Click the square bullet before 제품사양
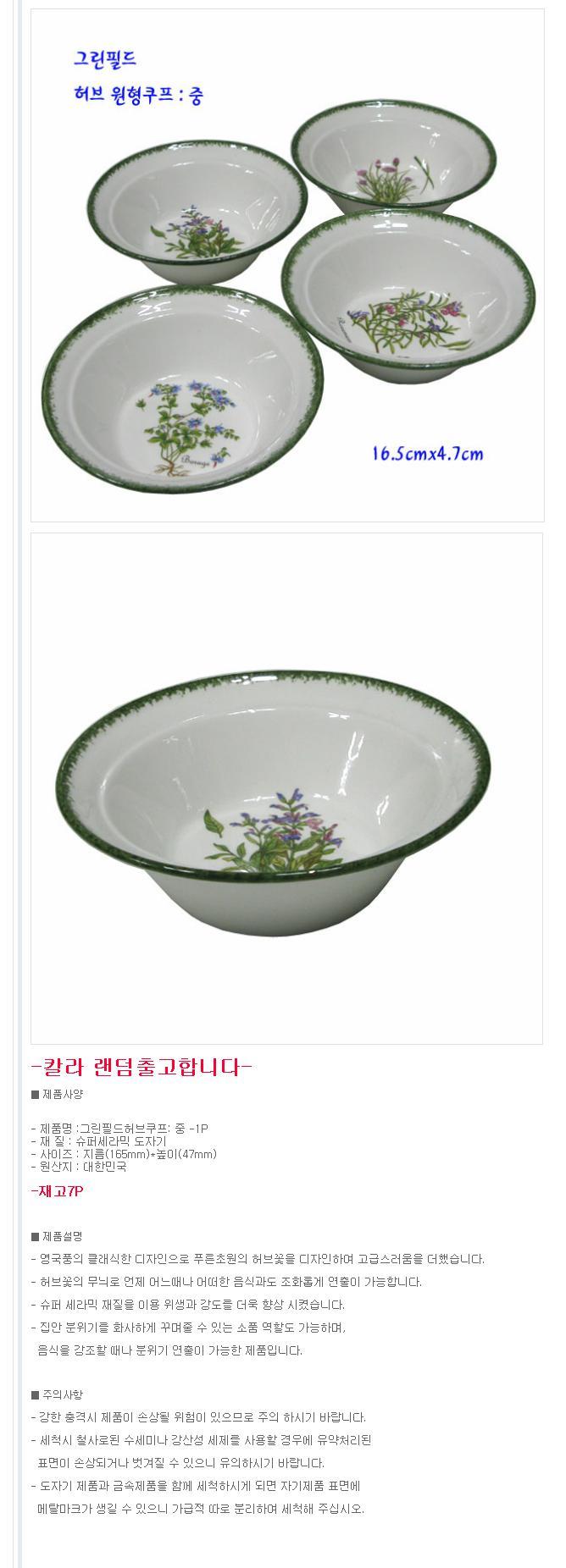Viewport: 566px width, 1568px height. [x=36, y=1095]
